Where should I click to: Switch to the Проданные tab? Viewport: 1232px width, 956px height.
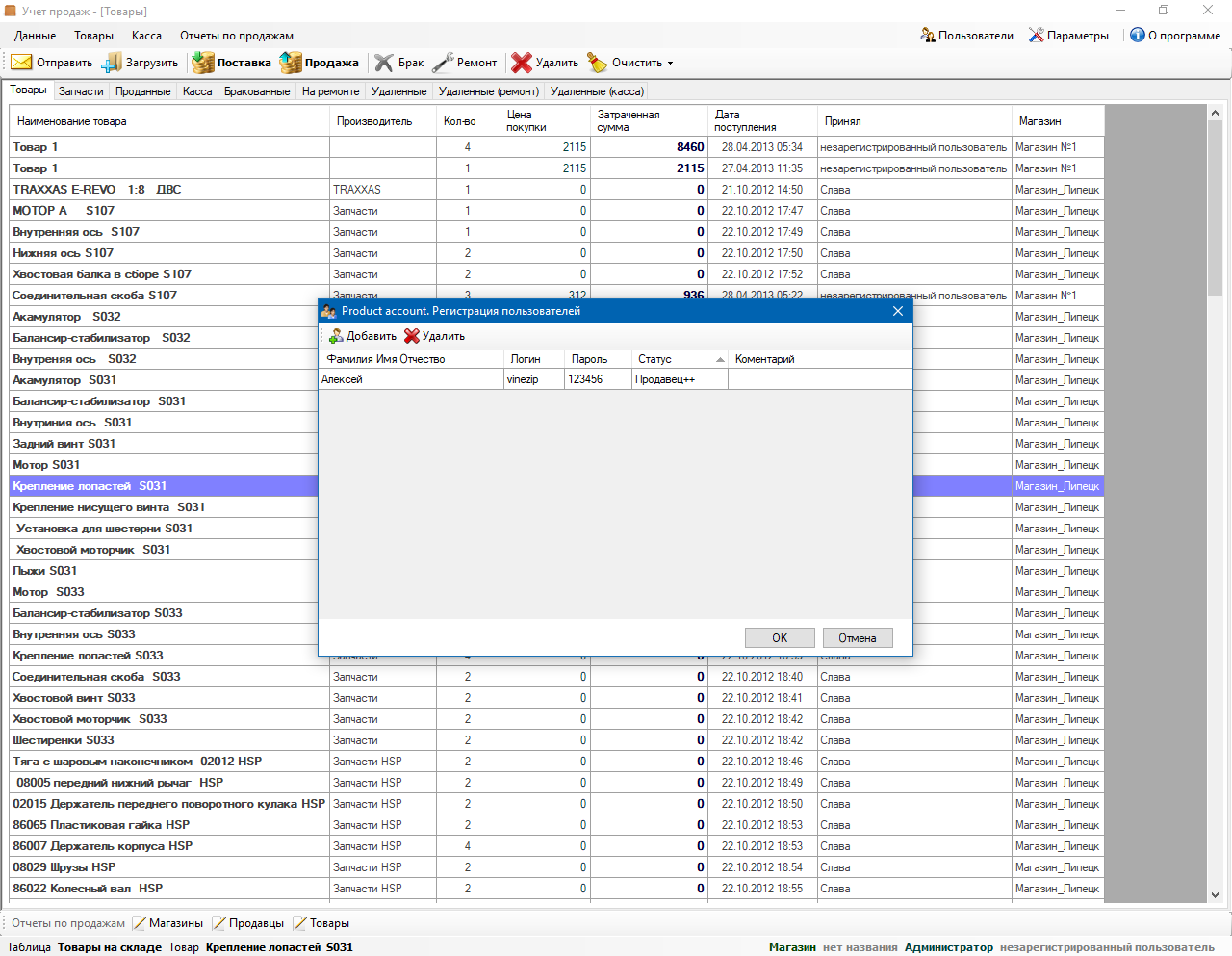point(142,91)
